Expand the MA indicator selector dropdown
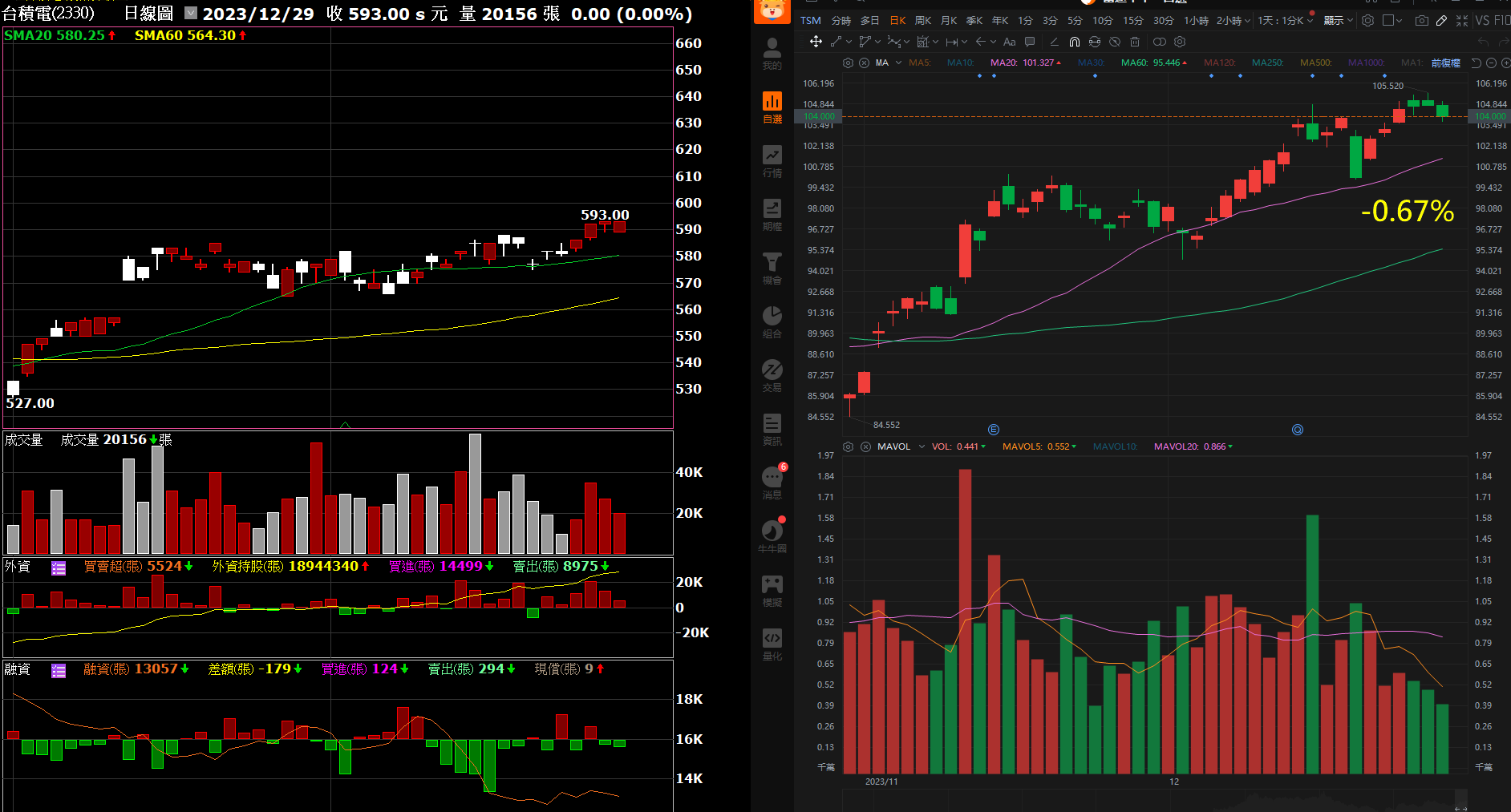 click(x=898, y=63)
